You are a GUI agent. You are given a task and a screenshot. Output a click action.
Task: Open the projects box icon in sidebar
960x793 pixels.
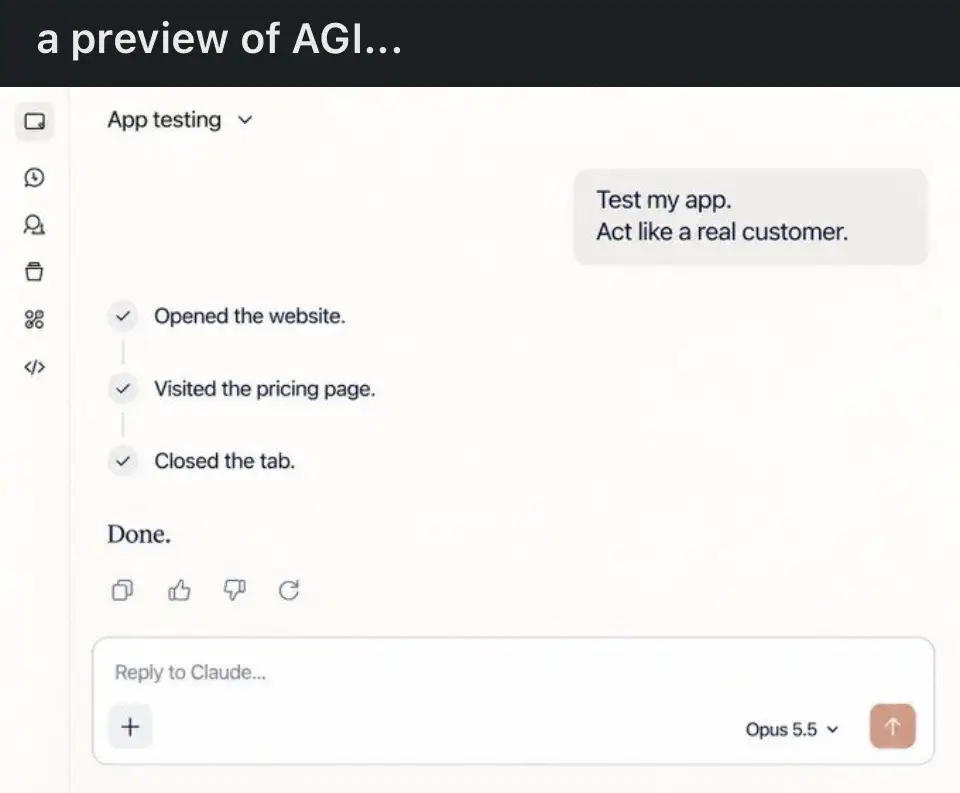tap(34, 271)
